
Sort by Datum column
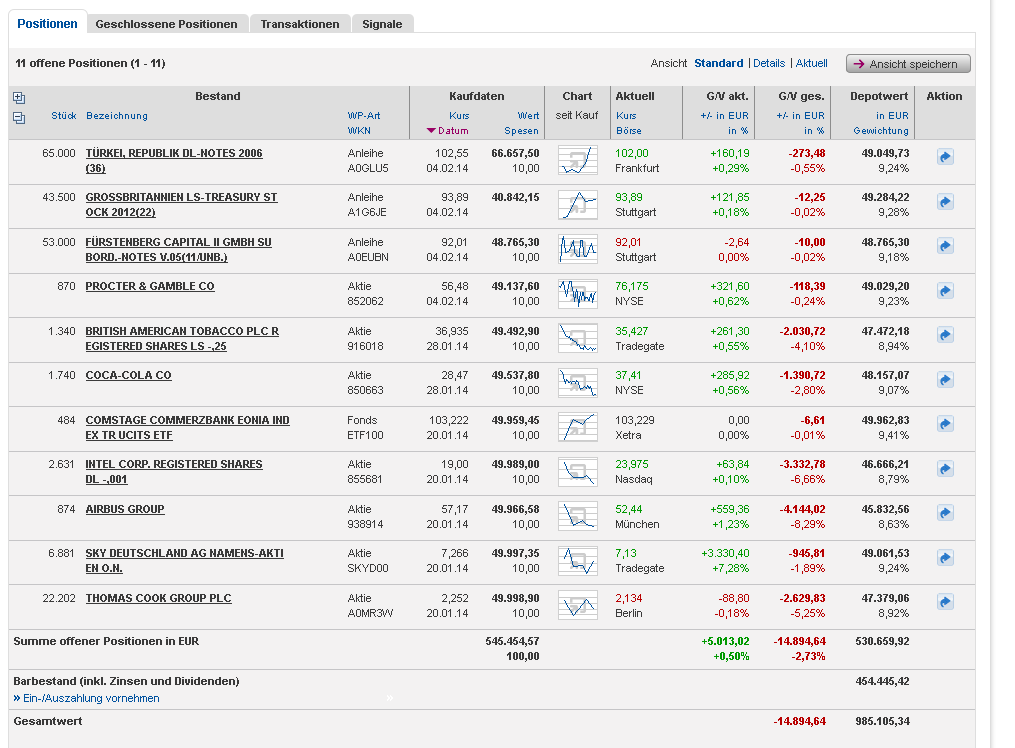click(451, 131)
